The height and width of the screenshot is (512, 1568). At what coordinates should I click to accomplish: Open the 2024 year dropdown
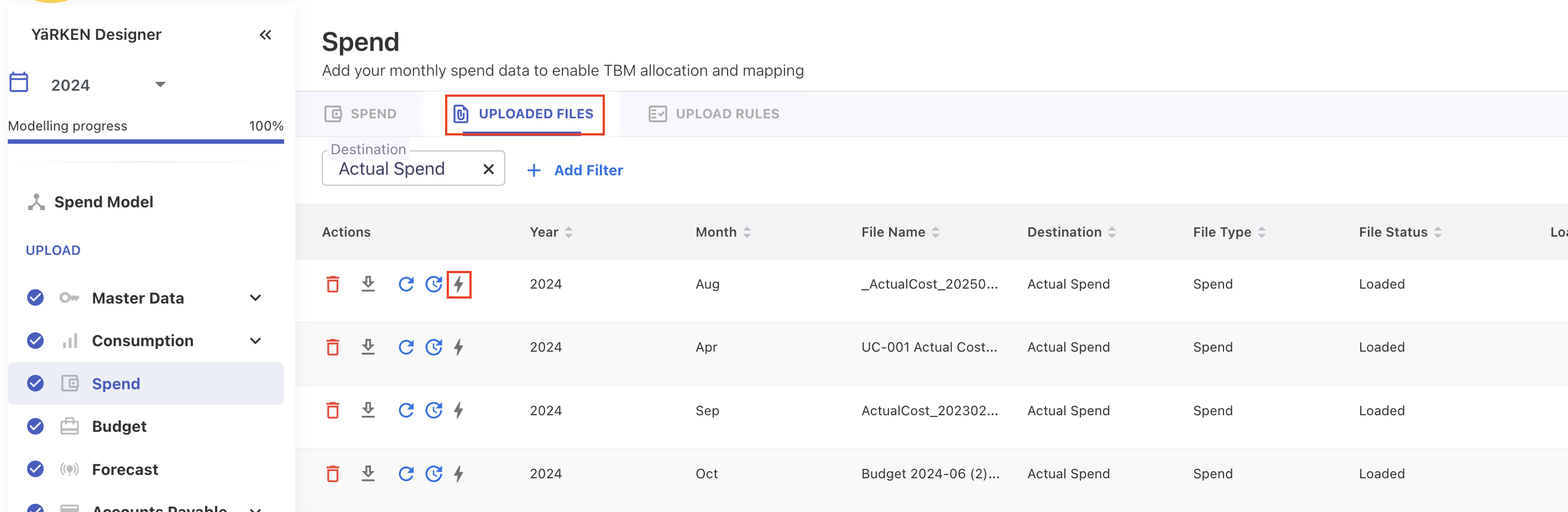click(x=159, y=84)
